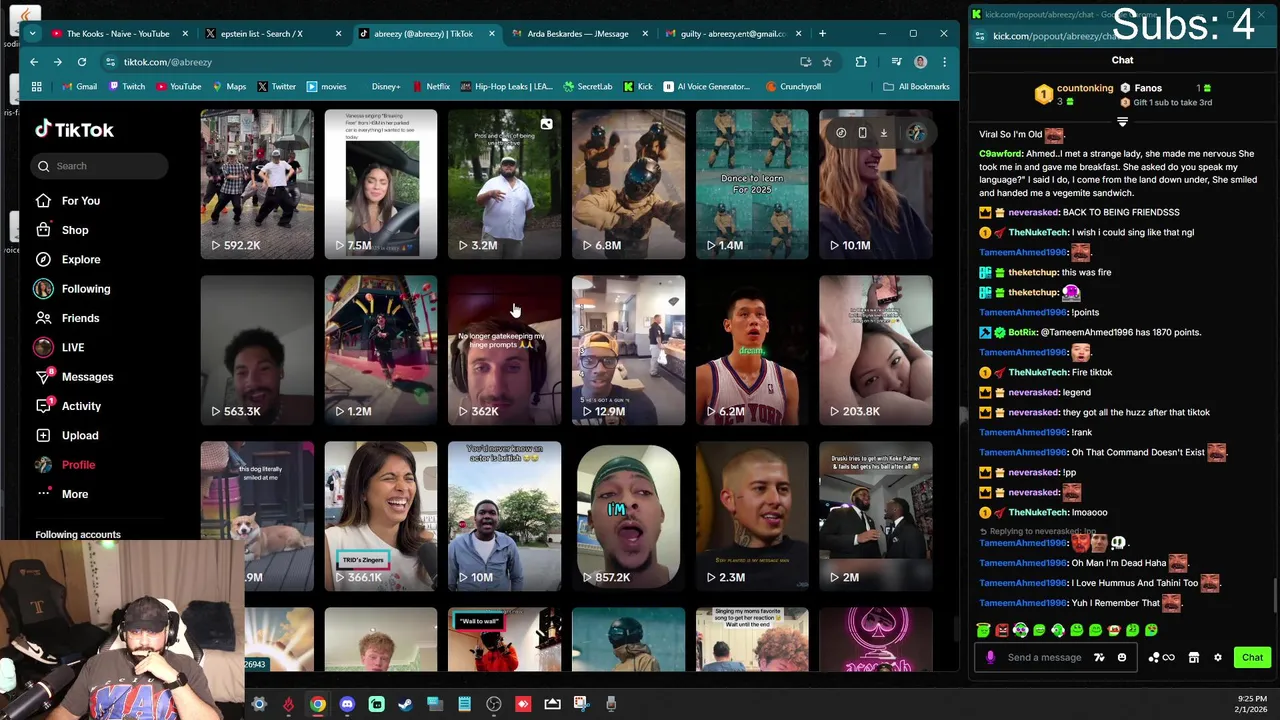Switch to The Kooks - Naive YouTube tab
1280x720 pixels.
118,34
